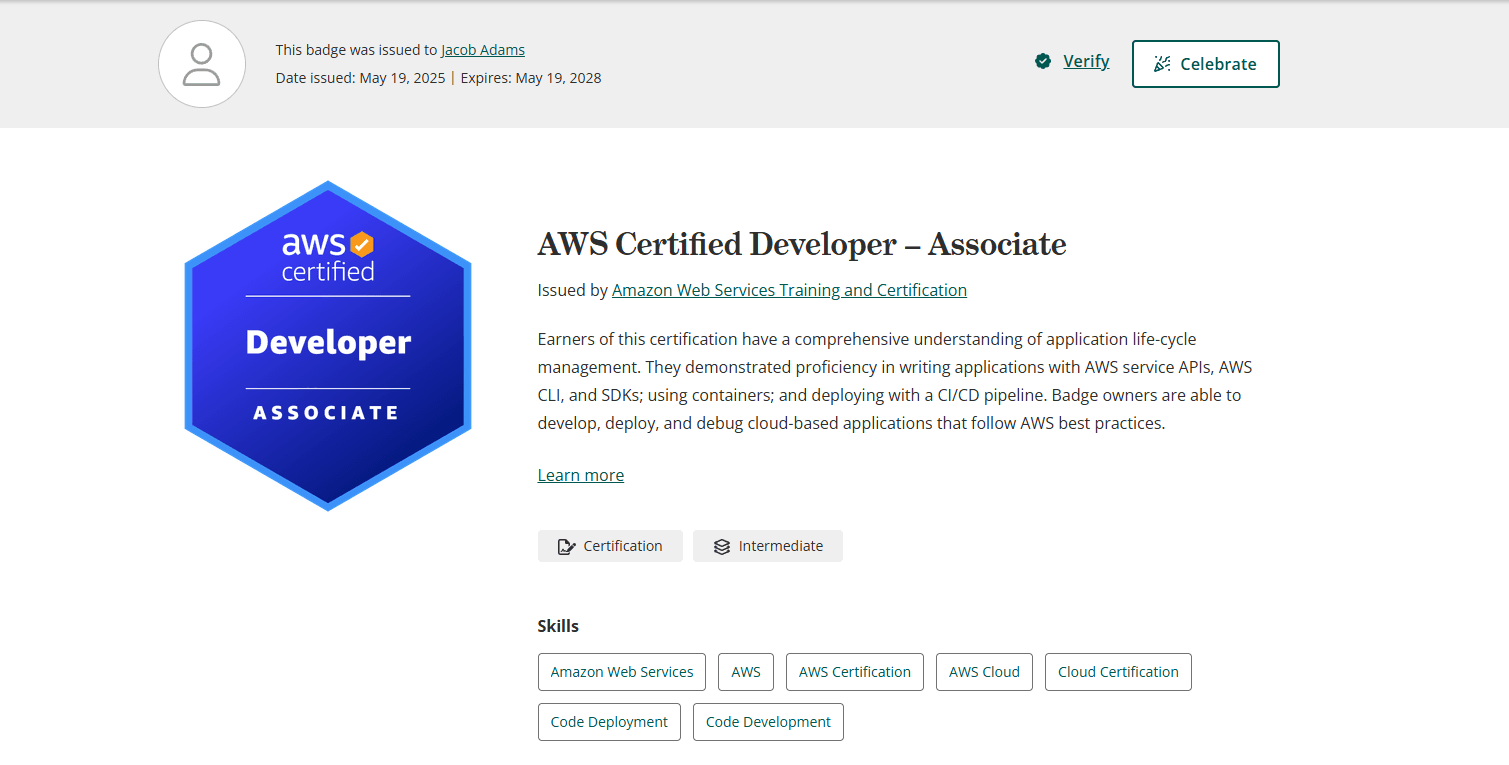Open the AWS Certification skill tag
This screenshot has width=1509, height=765.
[855, 672]
